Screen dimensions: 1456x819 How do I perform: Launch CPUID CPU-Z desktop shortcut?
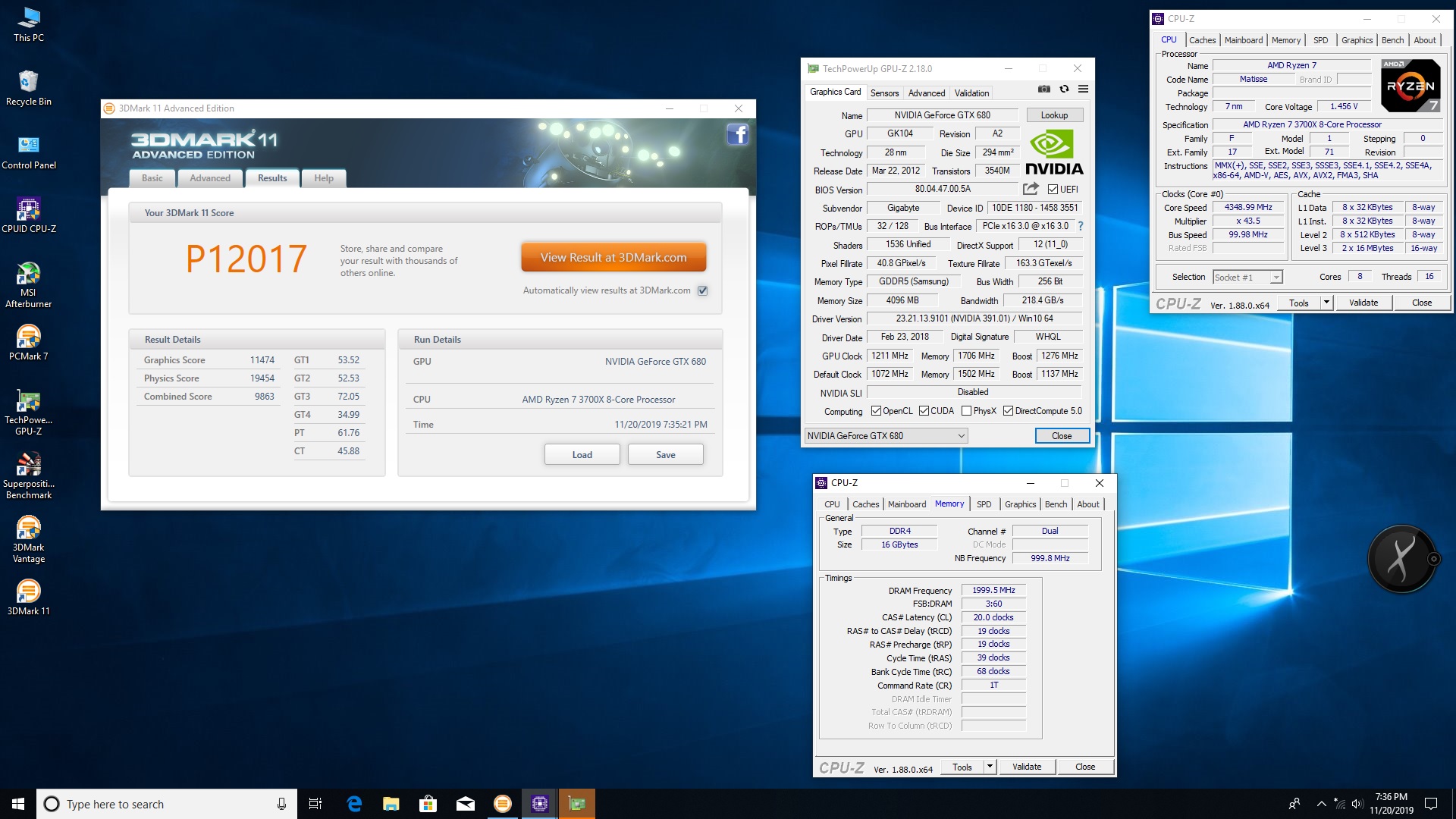[x=29, y=215]
